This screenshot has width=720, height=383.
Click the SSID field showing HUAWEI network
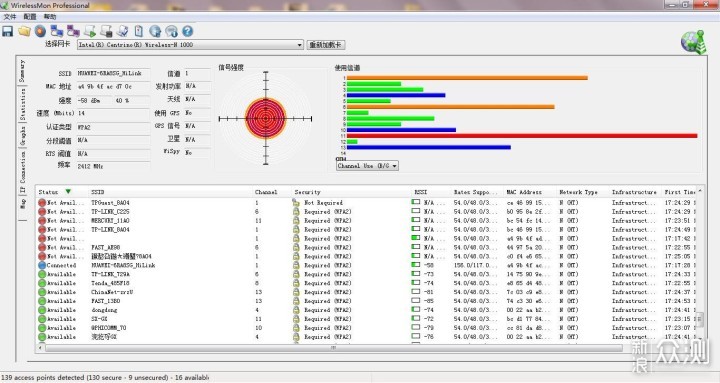pyautogui.click(x=112, y=73)
